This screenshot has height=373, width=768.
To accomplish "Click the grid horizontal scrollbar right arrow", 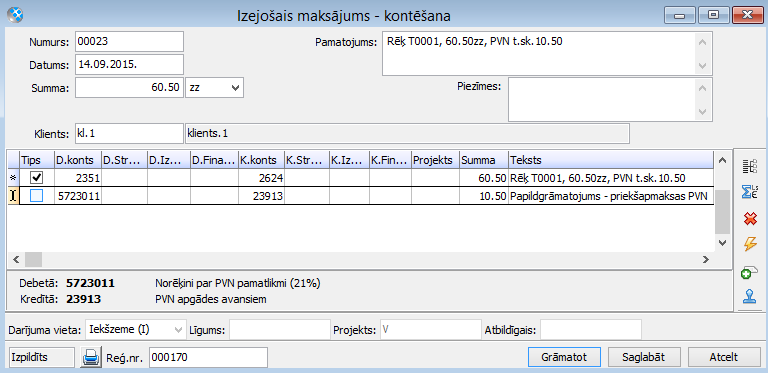I will pyautogui.click(x=706, y=259).
